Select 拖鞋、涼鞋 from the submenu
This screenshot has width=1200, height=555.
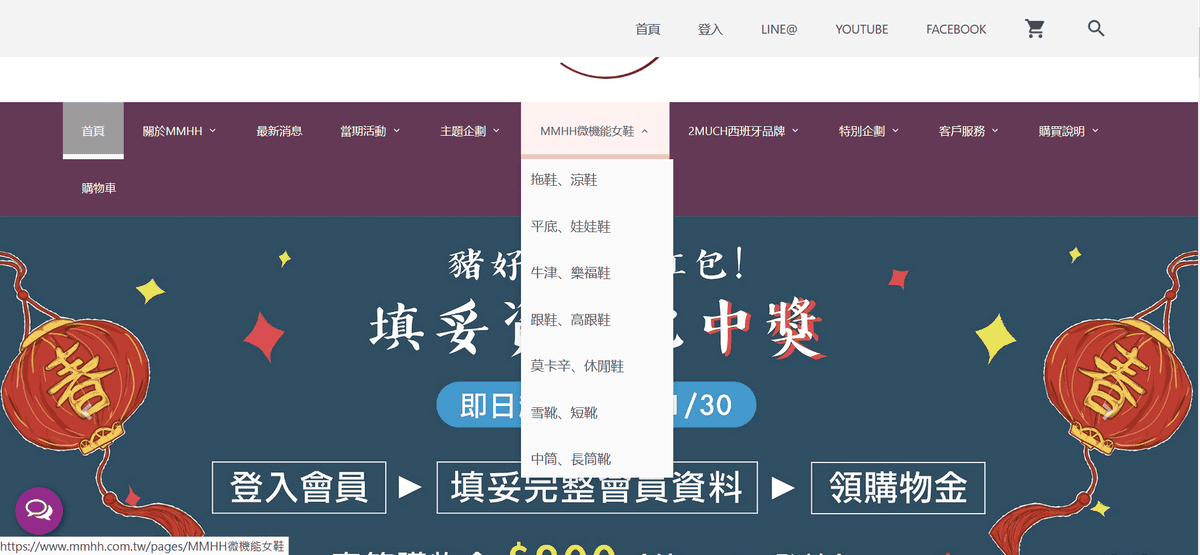click(564, 181)
